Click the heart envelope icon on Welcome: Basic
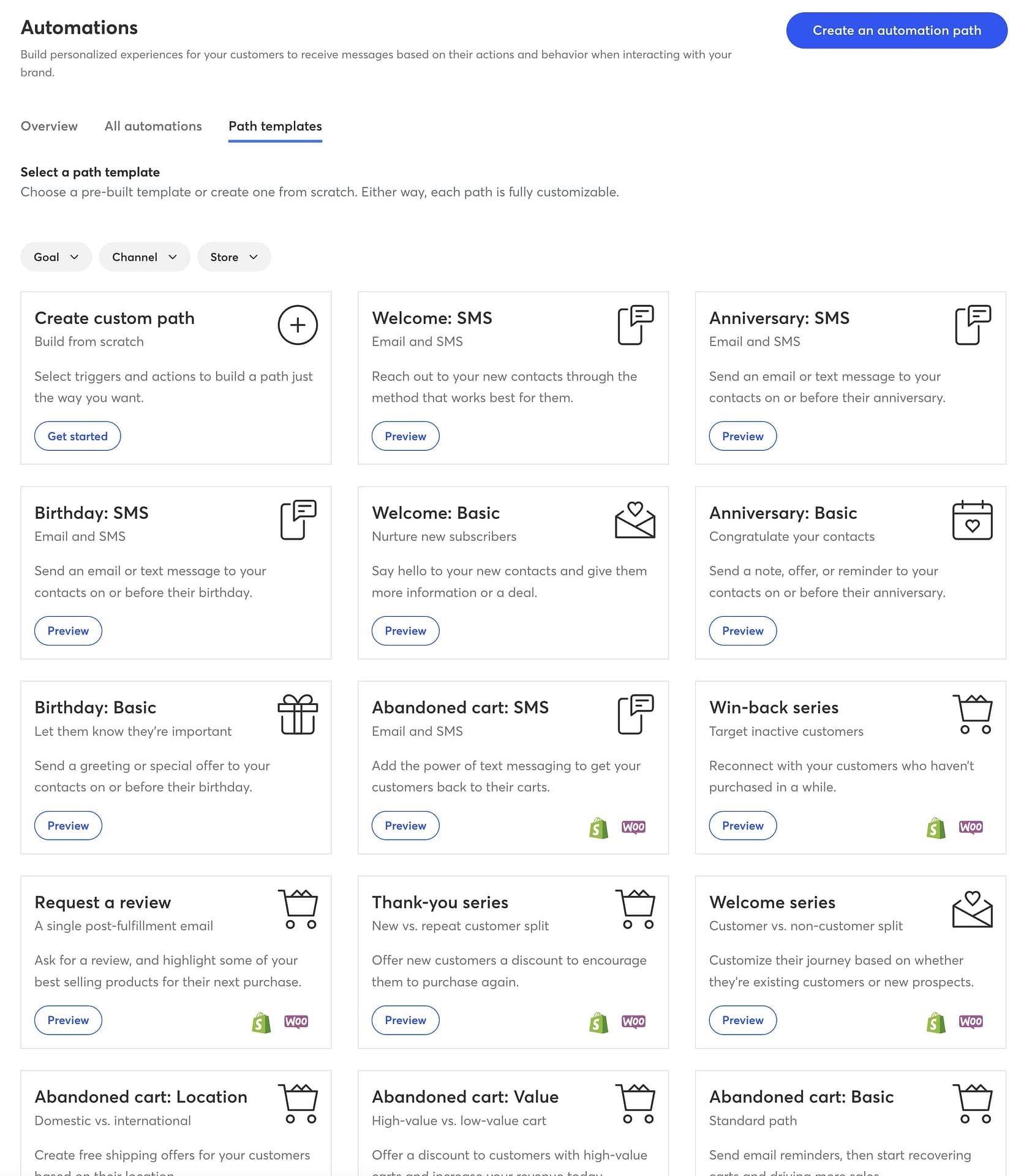This screenshot has width=1032, height=1176. 636,521
